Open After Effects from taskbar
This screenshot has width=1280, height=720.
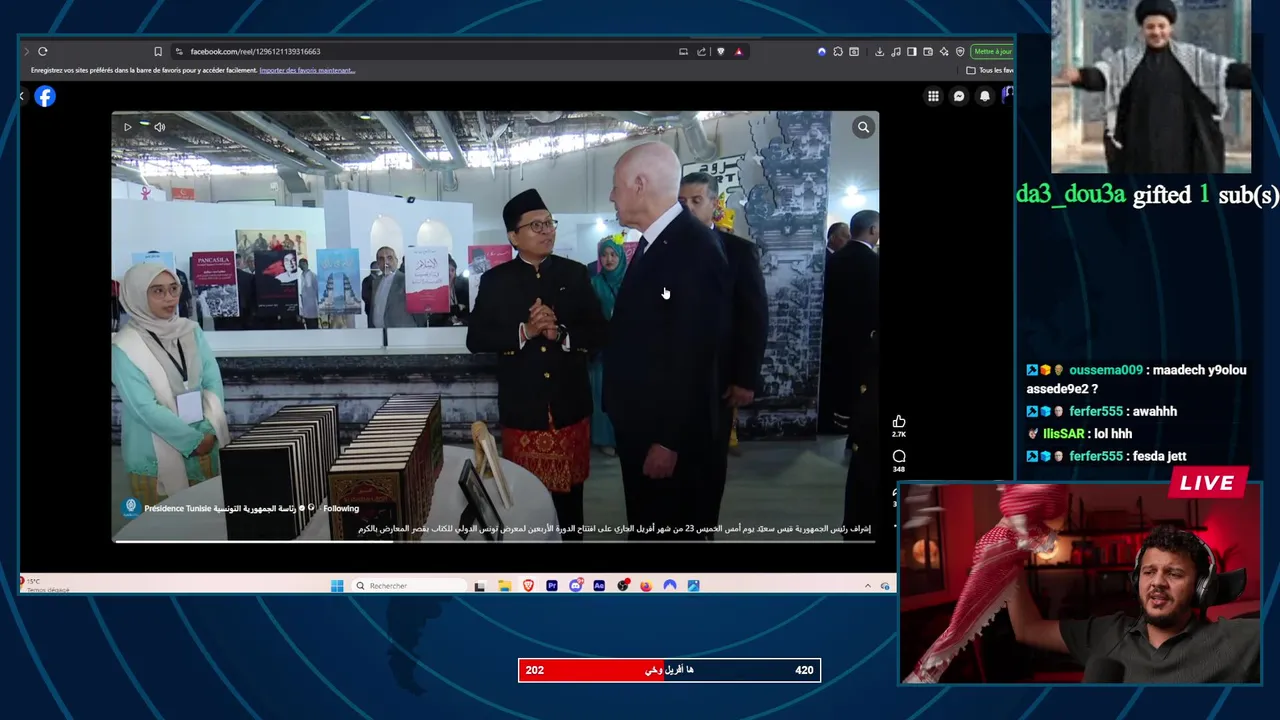[599, 586]
